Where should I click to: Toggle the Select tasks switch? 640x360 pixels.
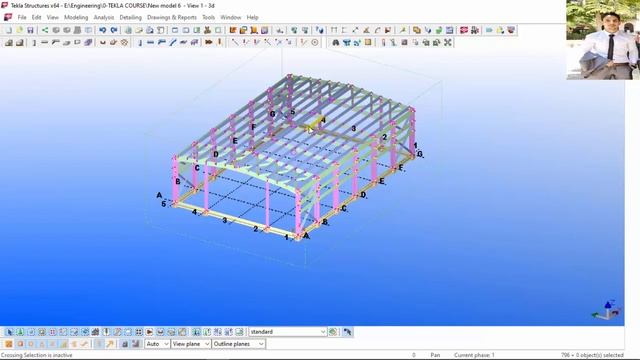pos(239,332)
